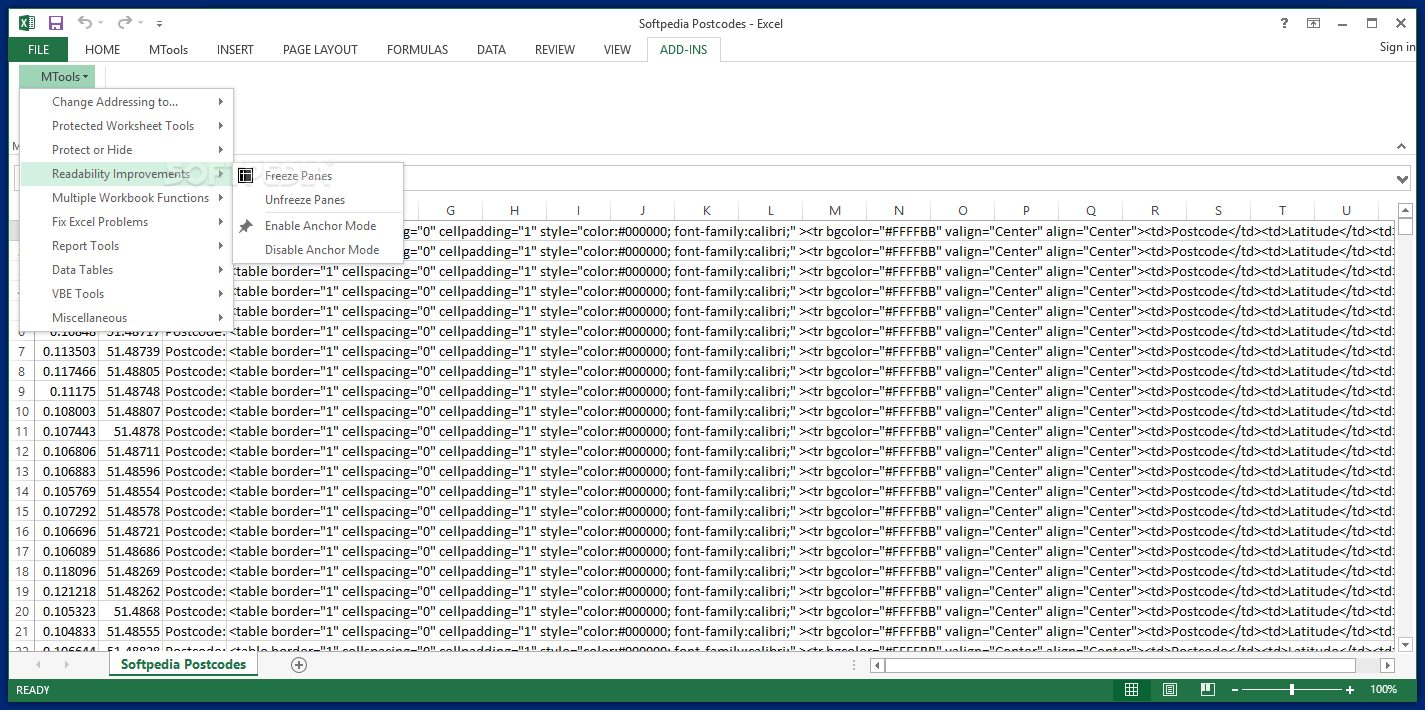Expand Change Addressing to... submenu
Image resolution: width=1425 pixels, height=710 pixels.
[127, 102]
